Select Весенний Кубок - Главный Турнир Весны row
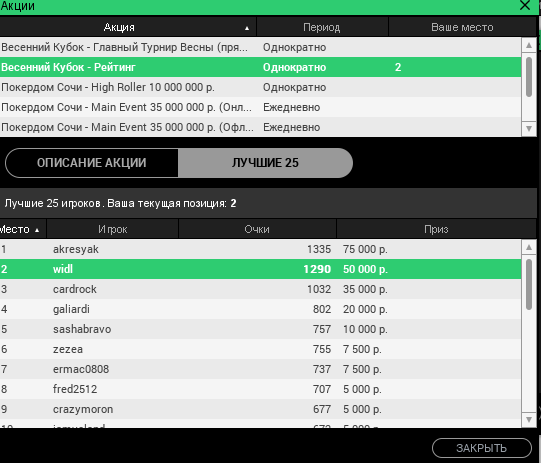 point(260,47)
